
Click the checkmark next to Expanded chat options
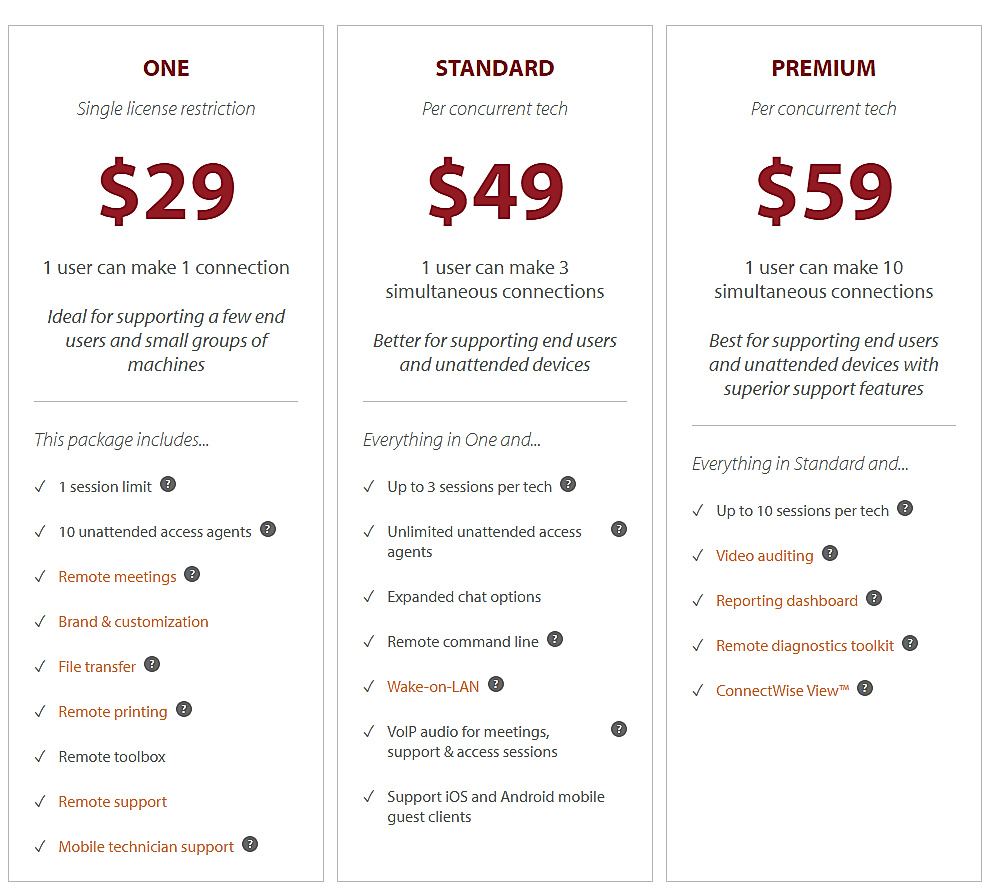(x=368, y=596)
